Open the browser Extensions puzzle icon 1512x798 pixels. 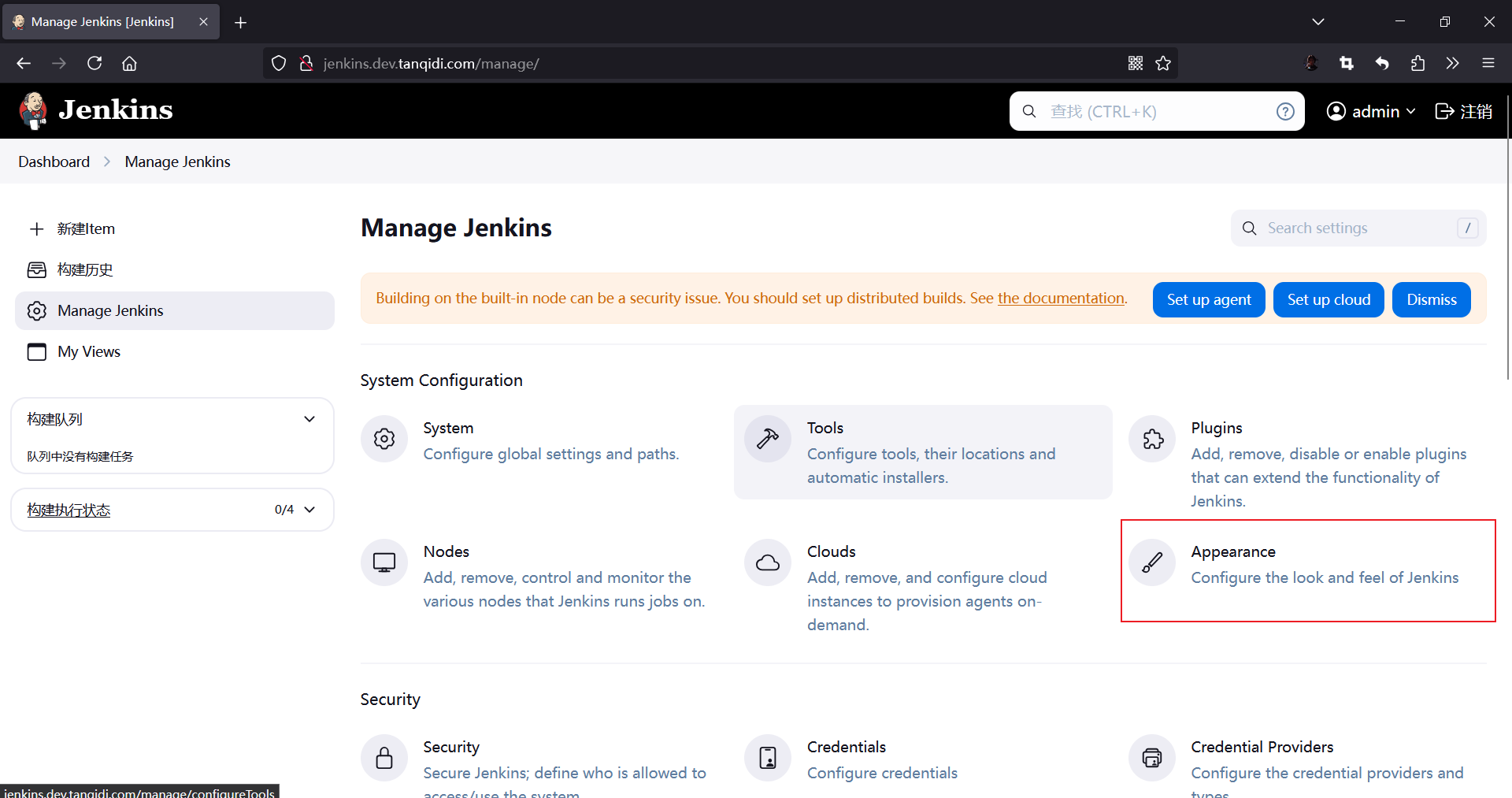[x=1417, y=63]
